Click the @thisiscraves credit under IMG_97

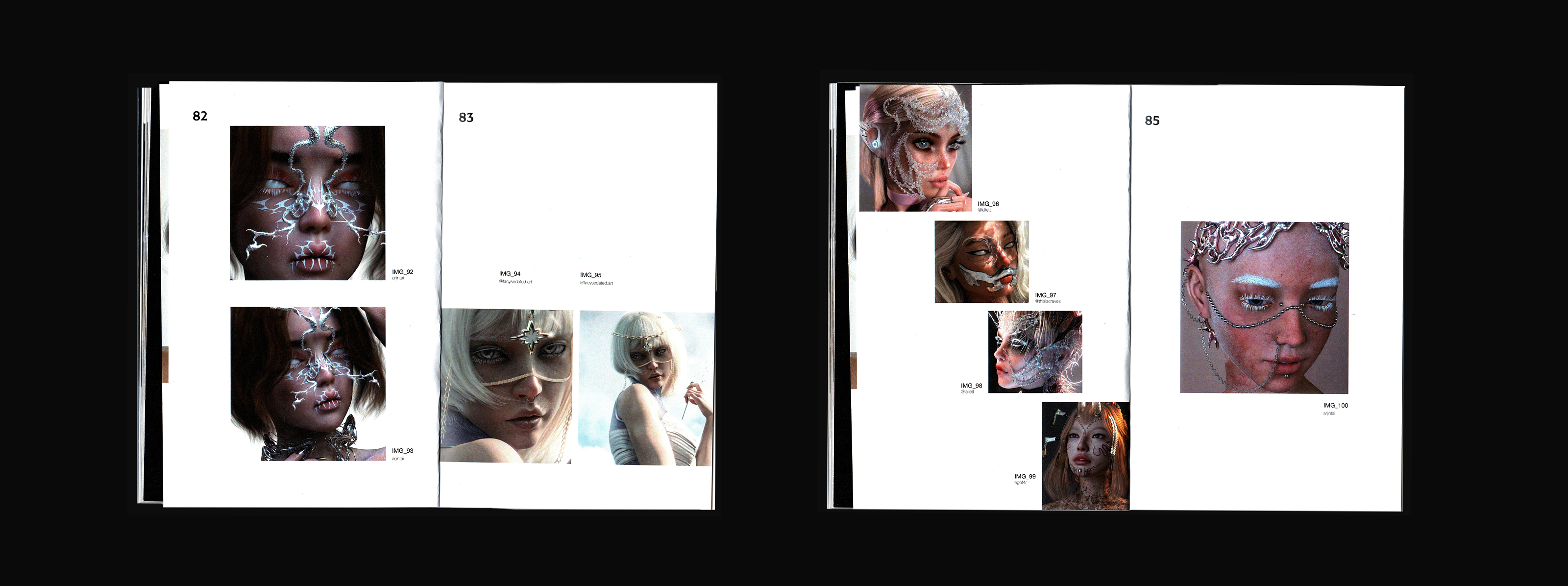pos(1048,301)
